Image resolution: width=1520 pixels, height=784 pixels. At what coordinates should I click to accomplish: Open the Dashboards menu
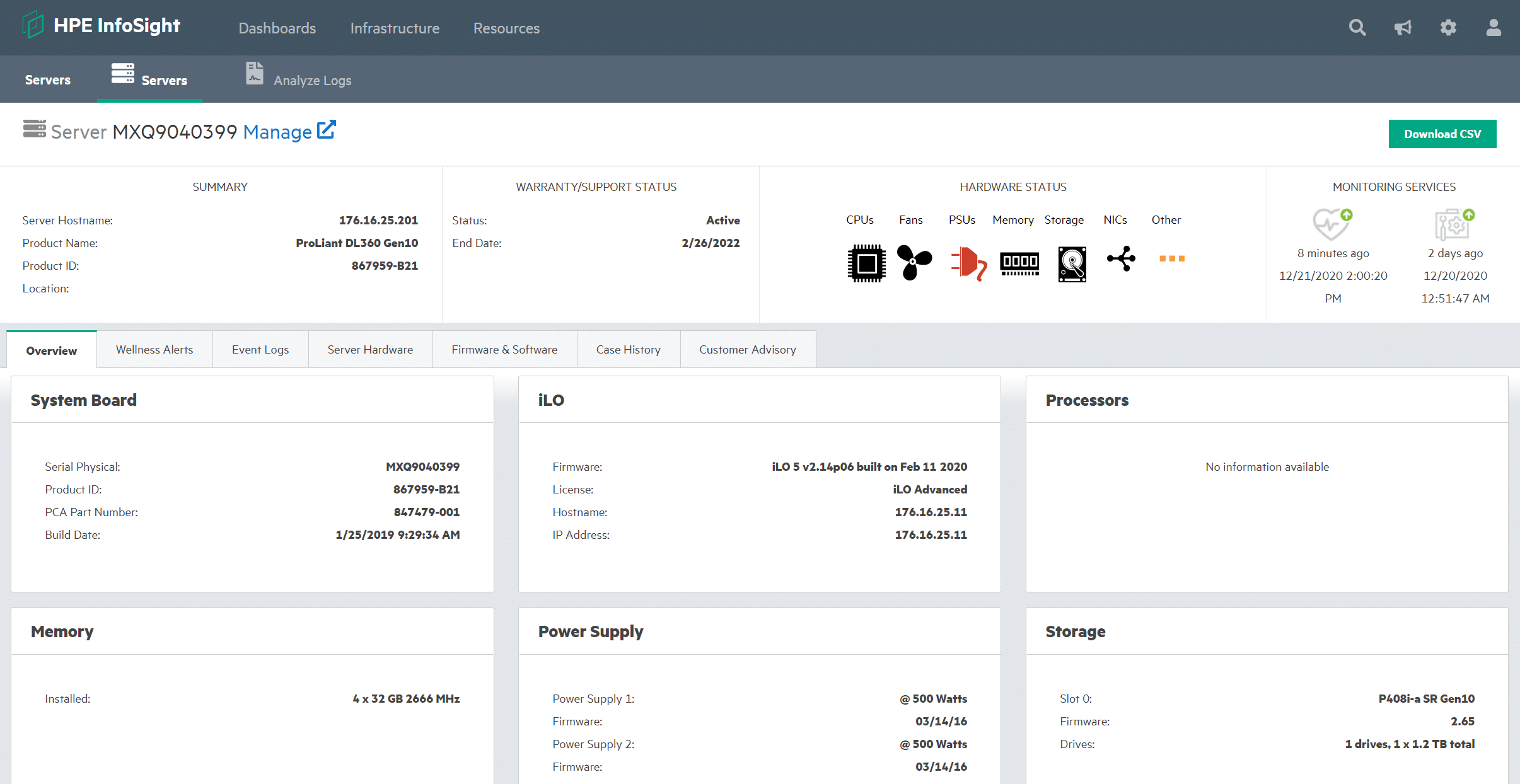[277, 28]
